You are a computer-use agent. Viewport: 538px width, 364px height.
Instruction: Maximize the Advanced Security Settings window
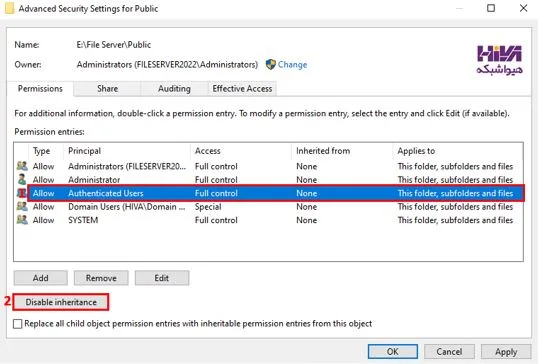pyautogui.click(x=491, y=8)
